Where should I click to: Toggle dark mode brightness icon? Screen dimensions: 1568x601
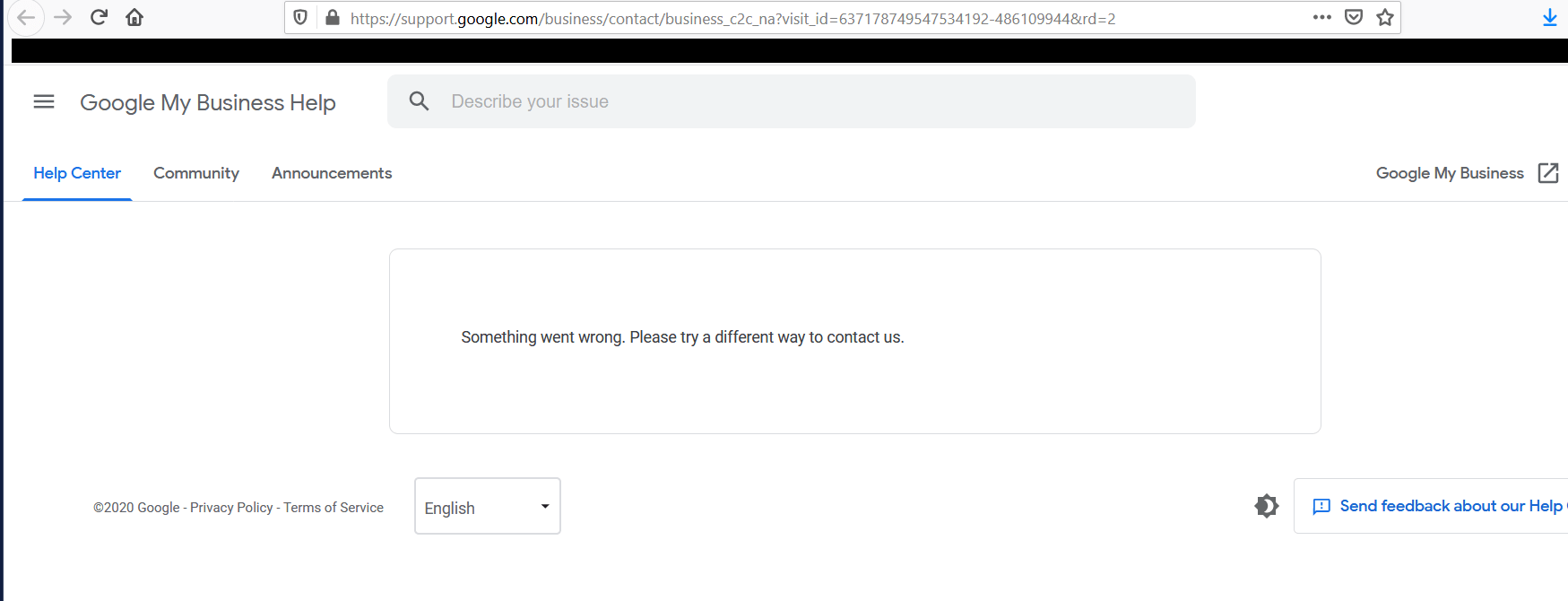[1266, 506]
